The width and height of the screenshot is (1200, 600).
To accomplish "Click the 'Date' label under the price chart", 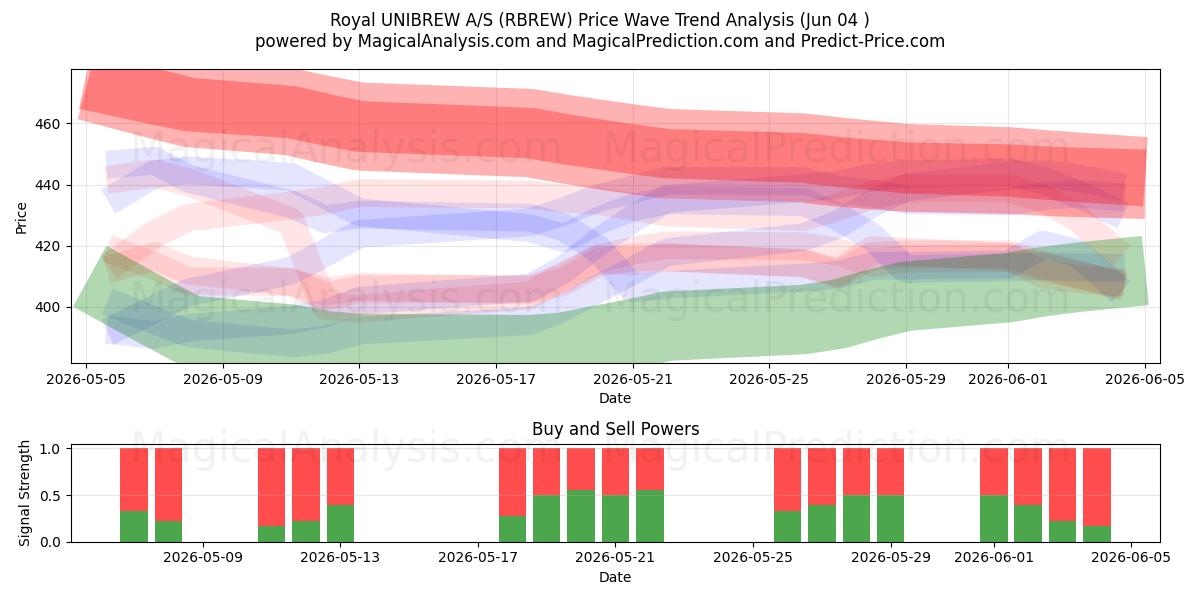I will click(x=615, y=398).
